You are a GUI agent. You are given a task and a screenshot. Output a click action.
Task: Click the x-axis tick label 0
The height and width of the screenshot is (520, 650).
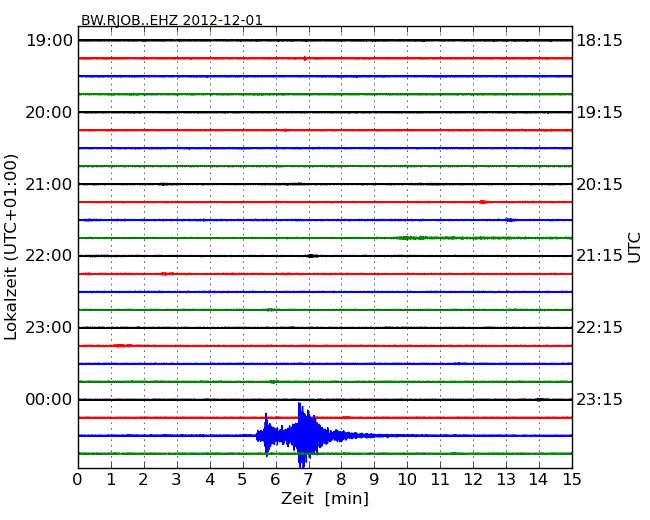pyautogui.click(x=78, y=479)
